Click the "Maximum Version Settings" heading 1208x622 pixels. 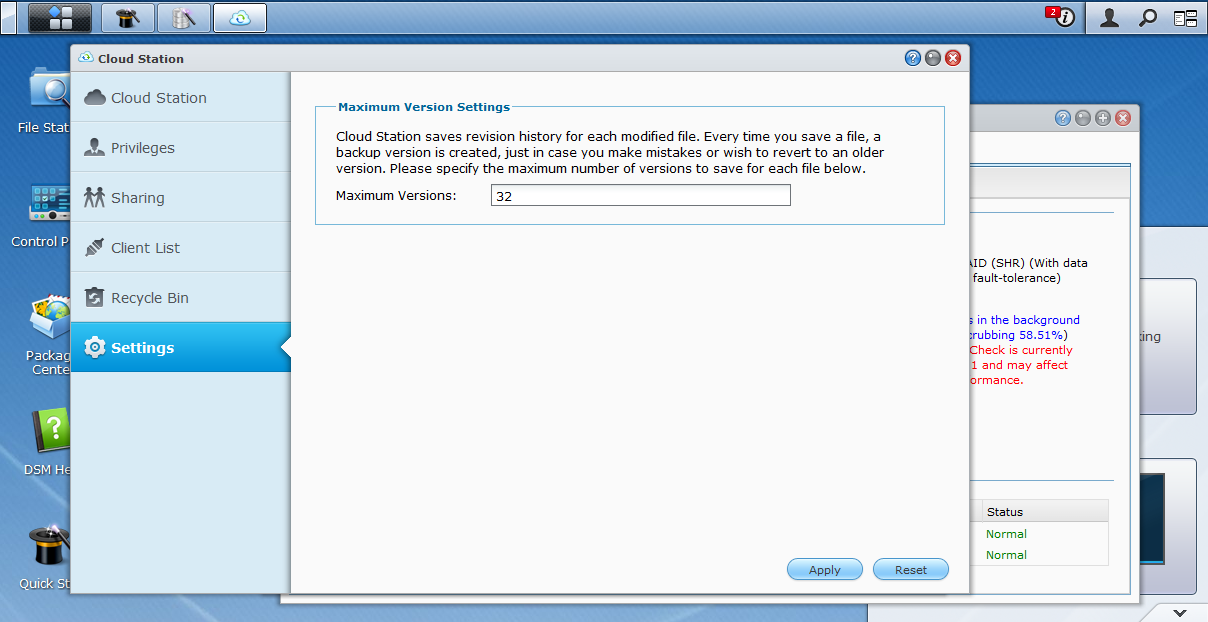424,107
